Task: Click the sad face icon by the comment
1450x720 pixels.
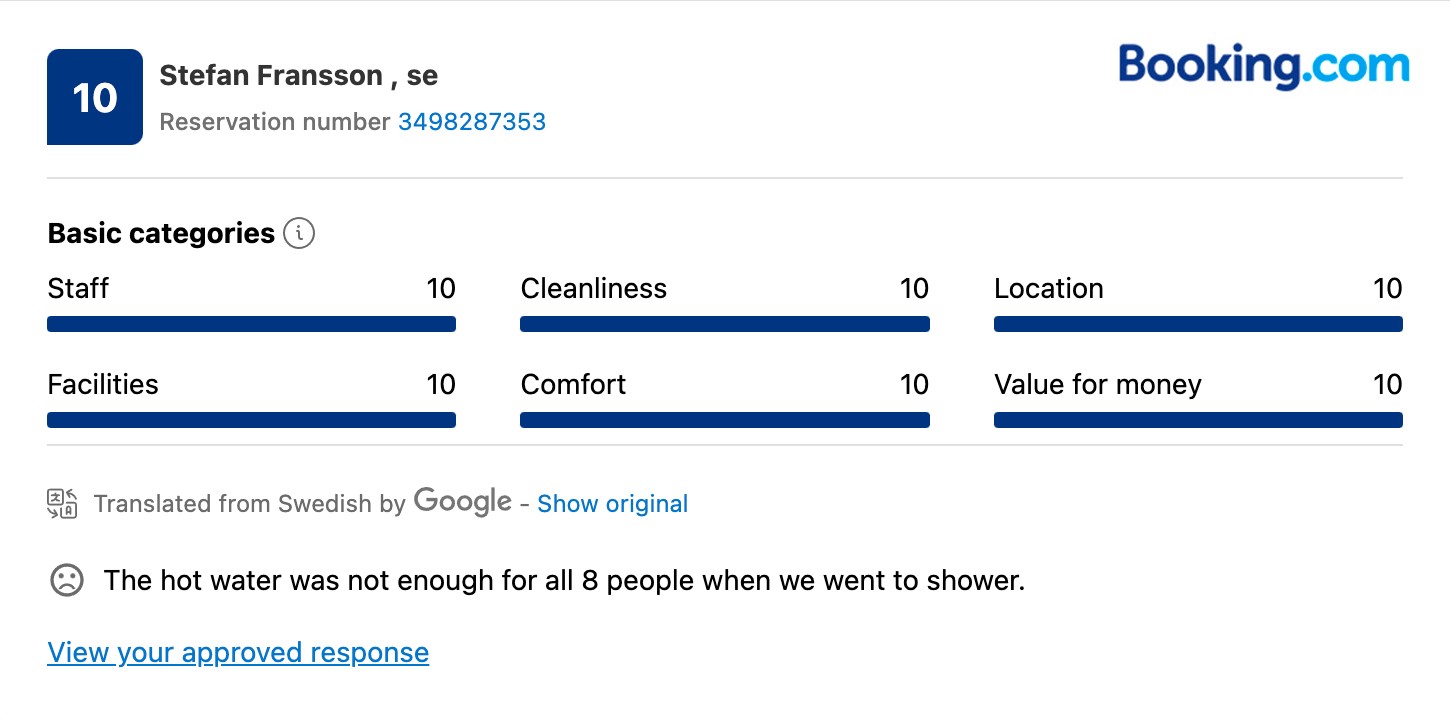Action: point(67,580)
